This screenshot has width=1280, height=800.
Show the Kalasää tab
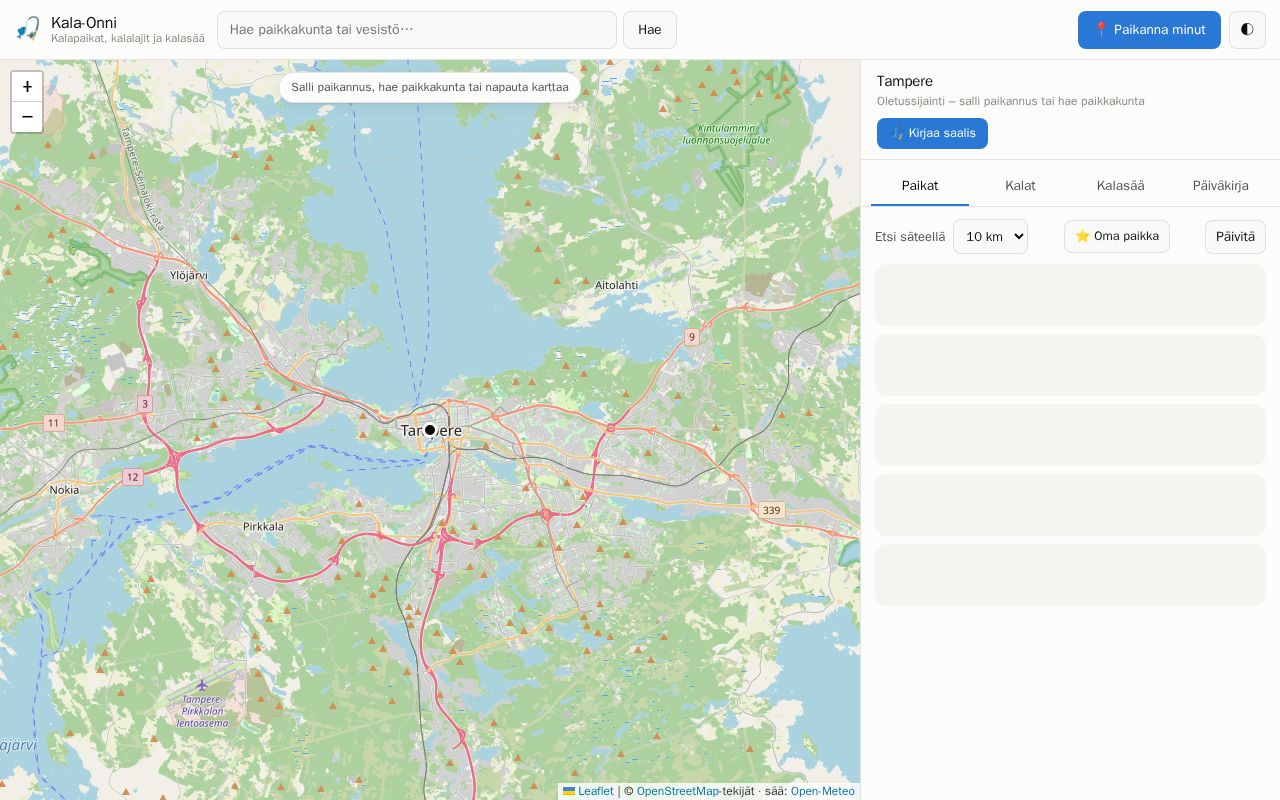[x=1120, y=186]
